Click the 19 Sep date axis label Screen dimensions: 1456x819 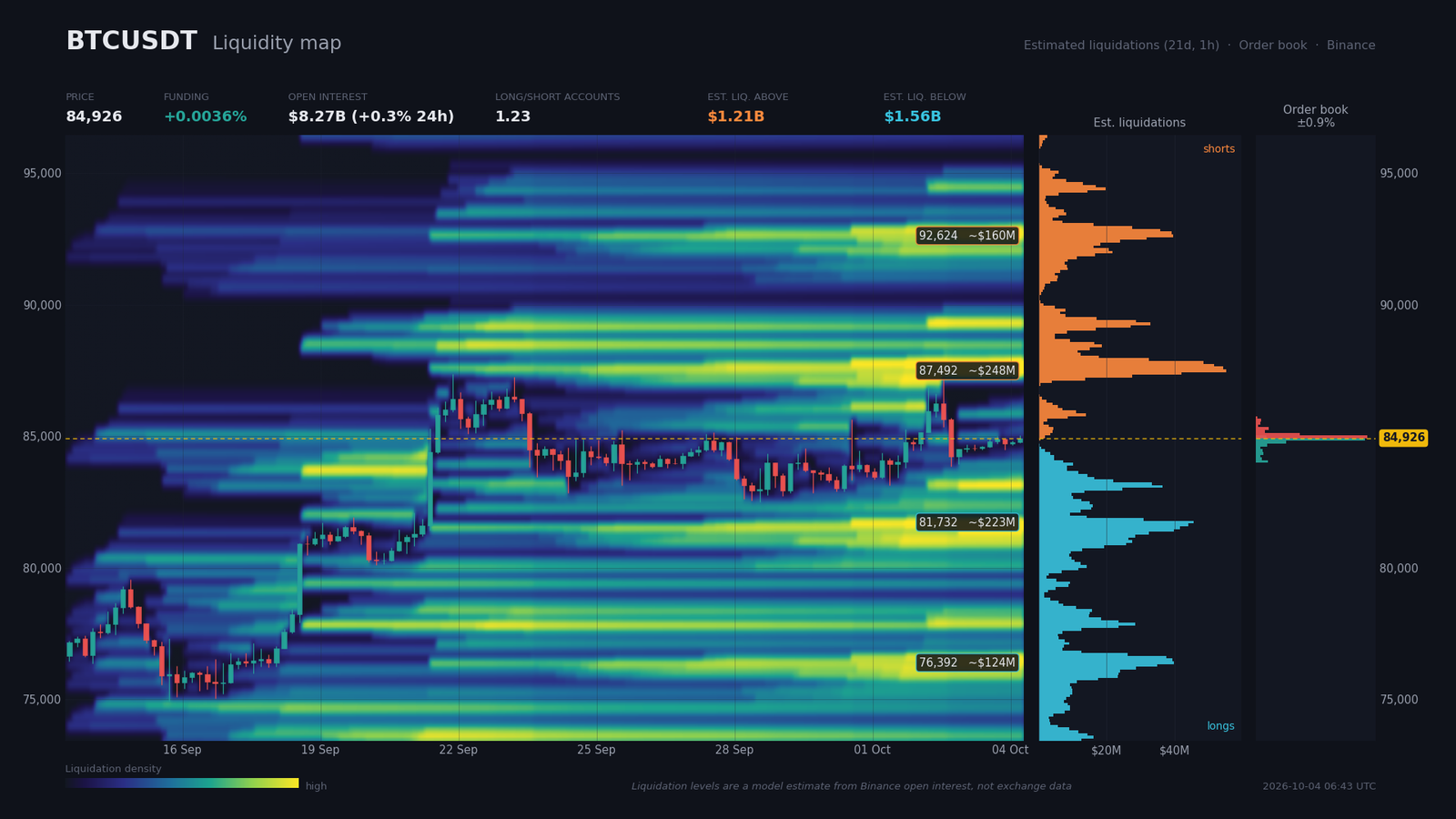[320, 750]
